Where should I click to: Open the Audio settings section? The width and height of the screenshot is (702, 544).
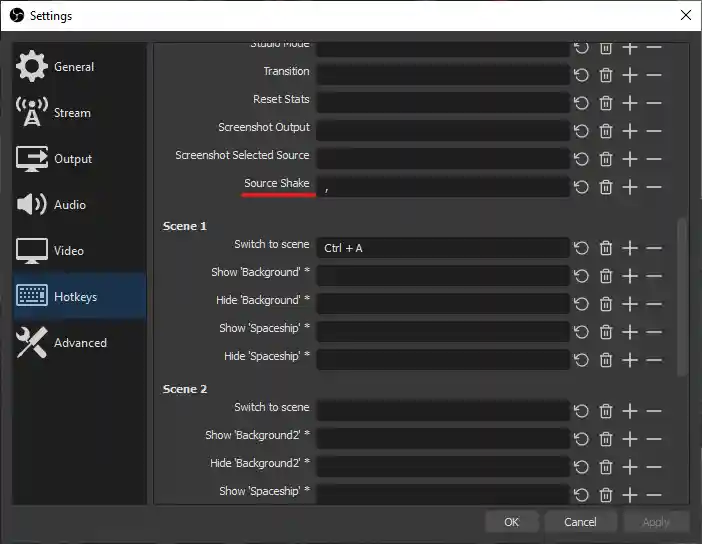click(79, 205)
